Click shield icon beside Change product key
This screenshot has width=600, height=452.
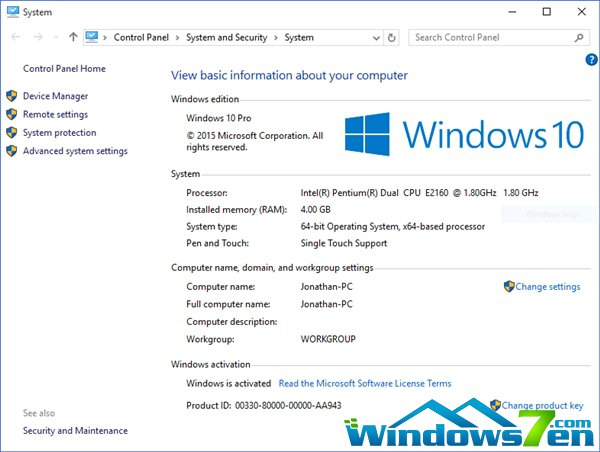495,405
